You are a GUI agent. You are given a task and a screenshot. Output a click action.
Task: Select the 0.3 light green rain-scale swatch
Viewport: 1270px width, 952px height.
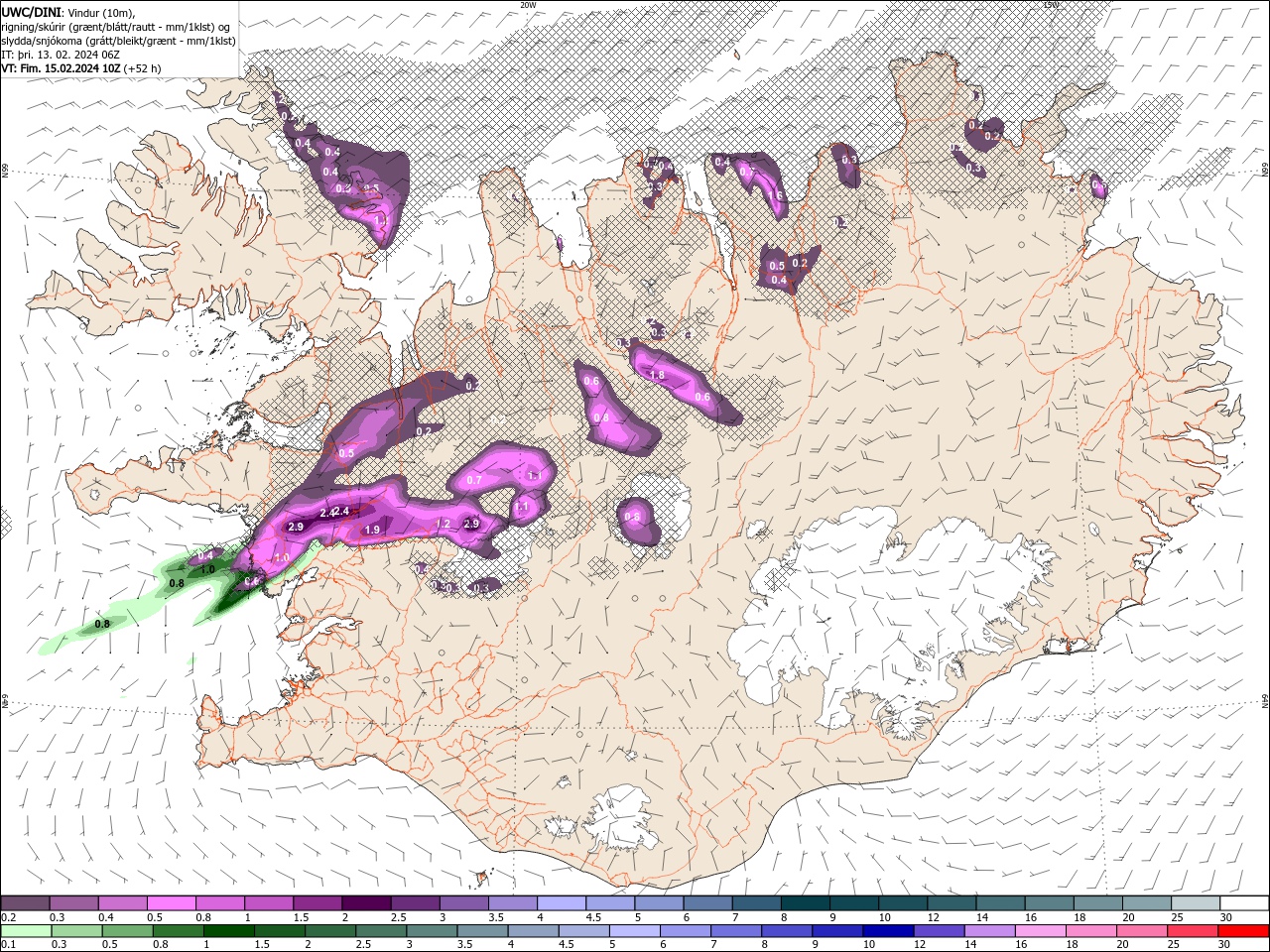coord(75,931)
